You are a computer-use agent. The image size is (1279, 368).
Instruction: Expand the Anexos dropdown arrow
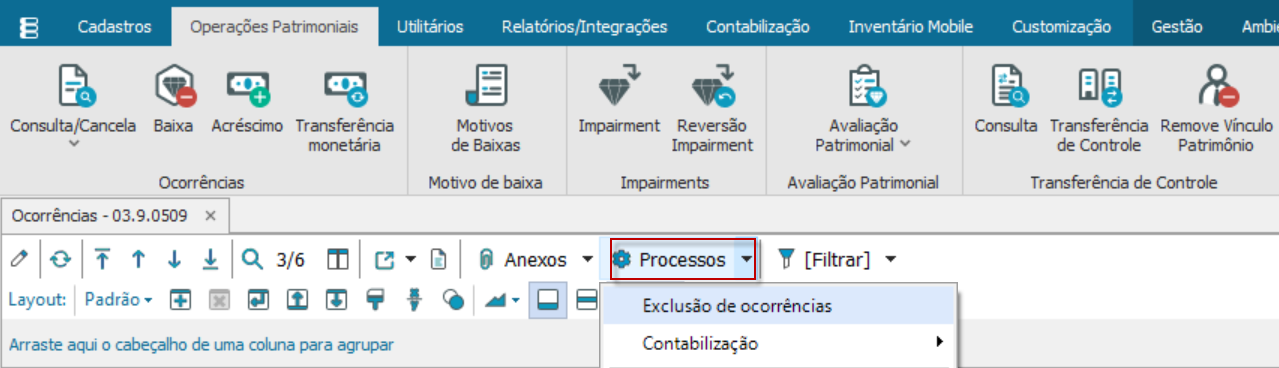[587, 260]
